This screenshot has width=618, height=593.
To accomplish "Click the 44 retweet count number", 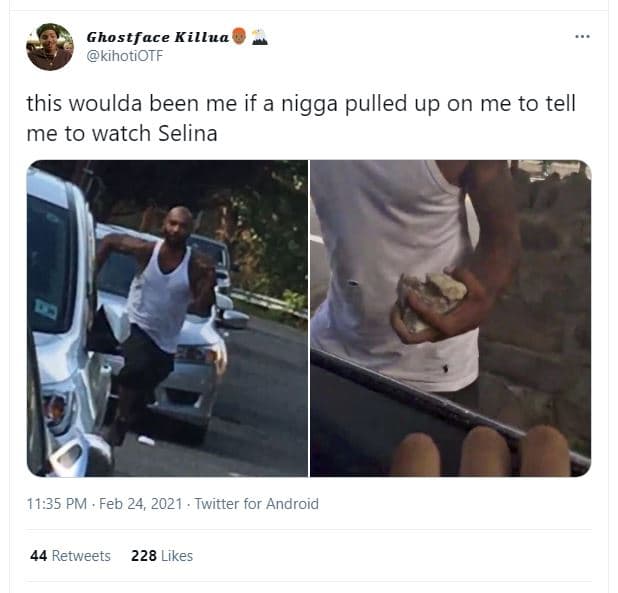I will (39, 556).
